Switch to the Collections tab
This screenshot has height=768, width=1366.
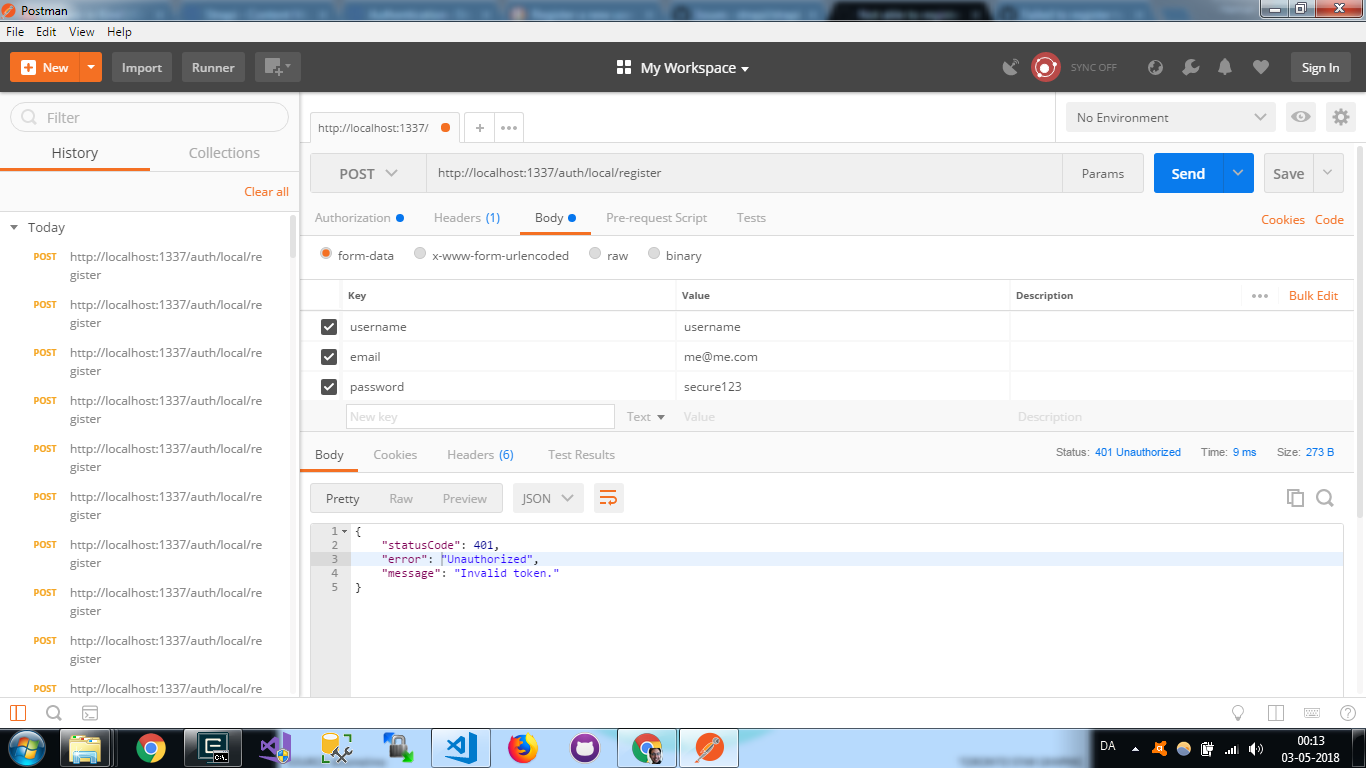point(224,153)
